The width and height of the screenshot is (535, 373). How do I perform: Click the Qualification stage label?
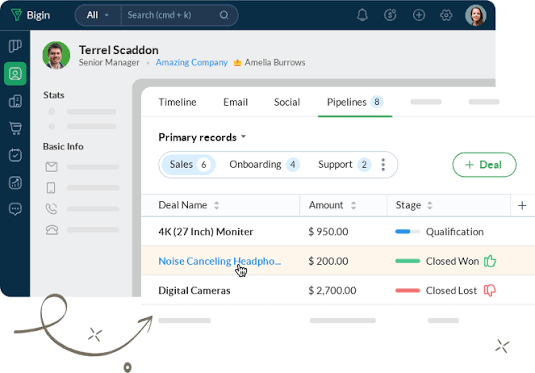454,232
